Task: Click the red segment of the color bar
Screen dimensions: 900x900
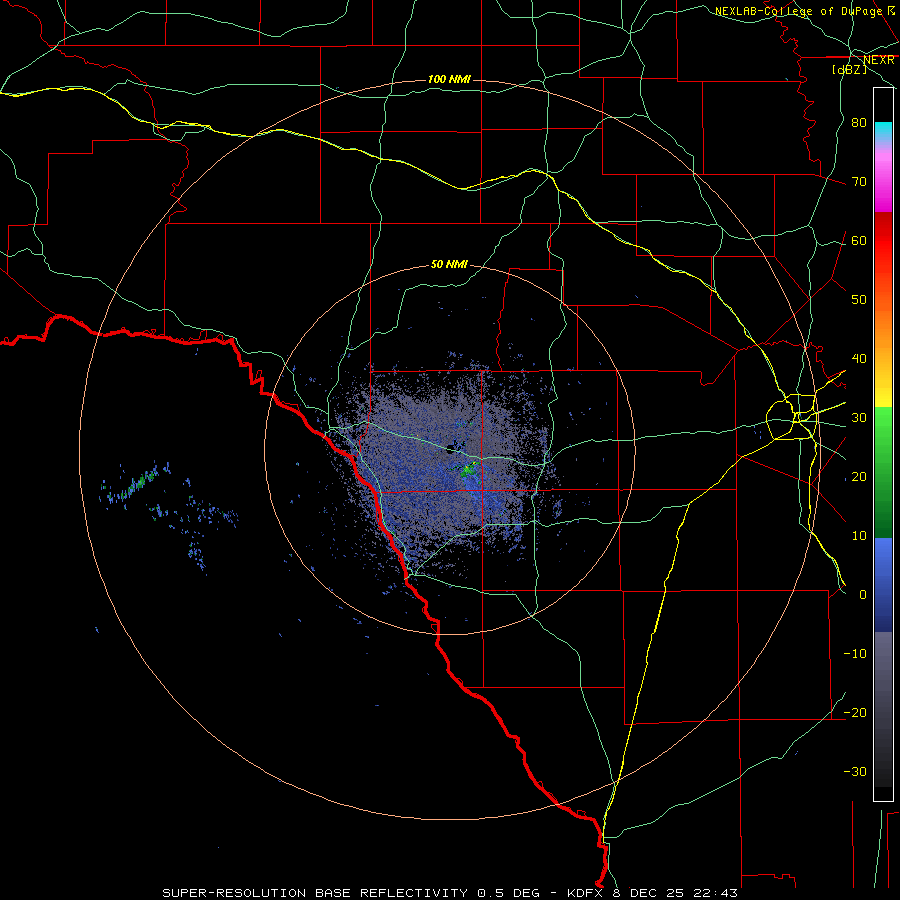Action: click(x=883, y=241)
